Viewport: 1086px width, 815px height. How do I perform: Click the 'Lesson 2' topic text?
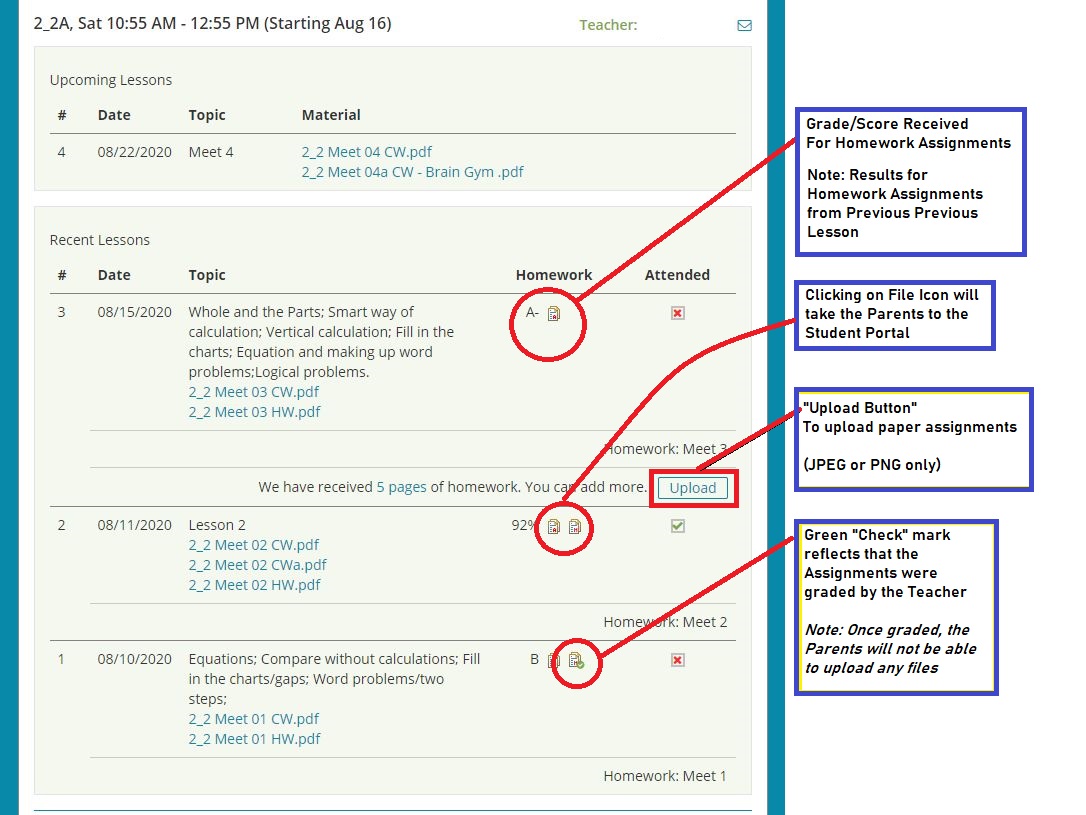coord(217,525)
